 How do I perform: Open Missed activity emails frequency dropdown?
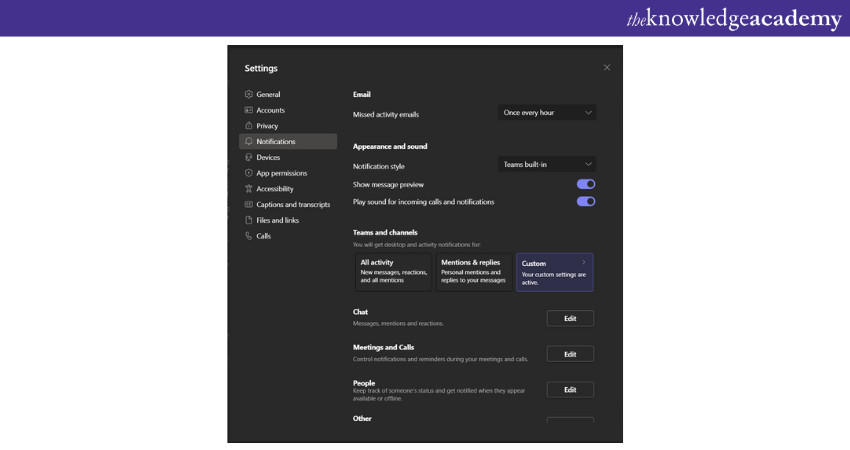(547, 113)
